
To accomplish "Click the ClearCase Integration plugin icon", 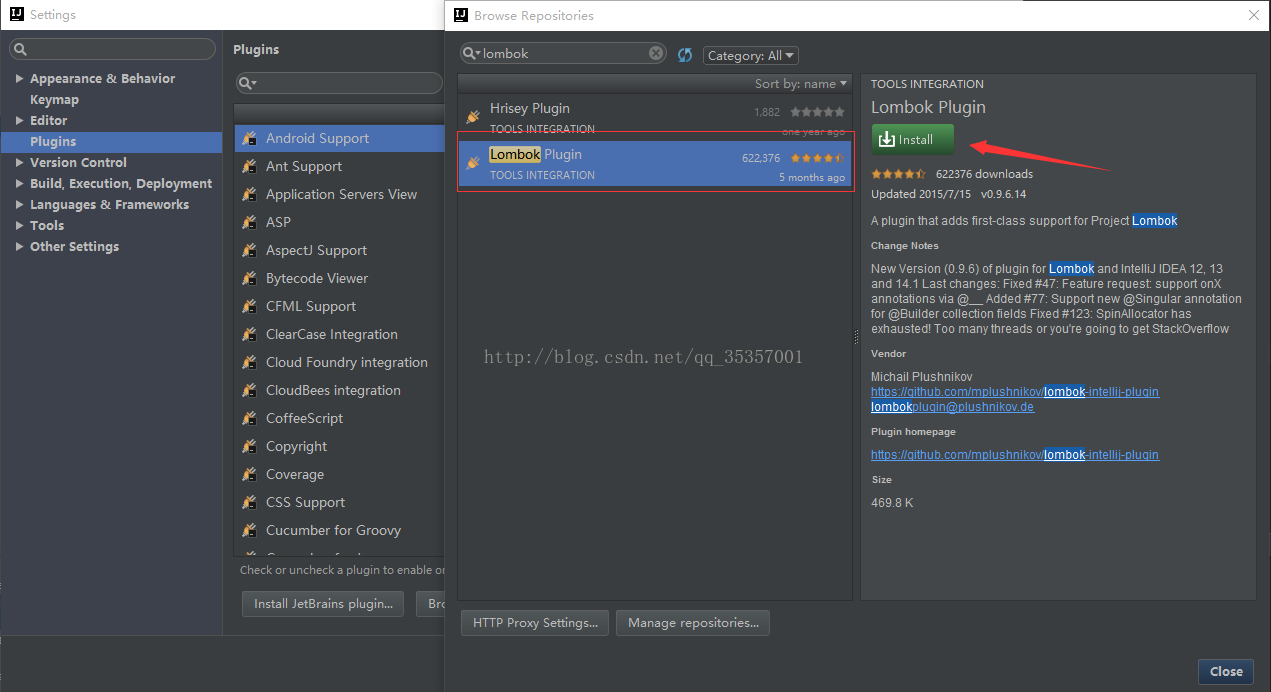I will click(x=249, y=334).
